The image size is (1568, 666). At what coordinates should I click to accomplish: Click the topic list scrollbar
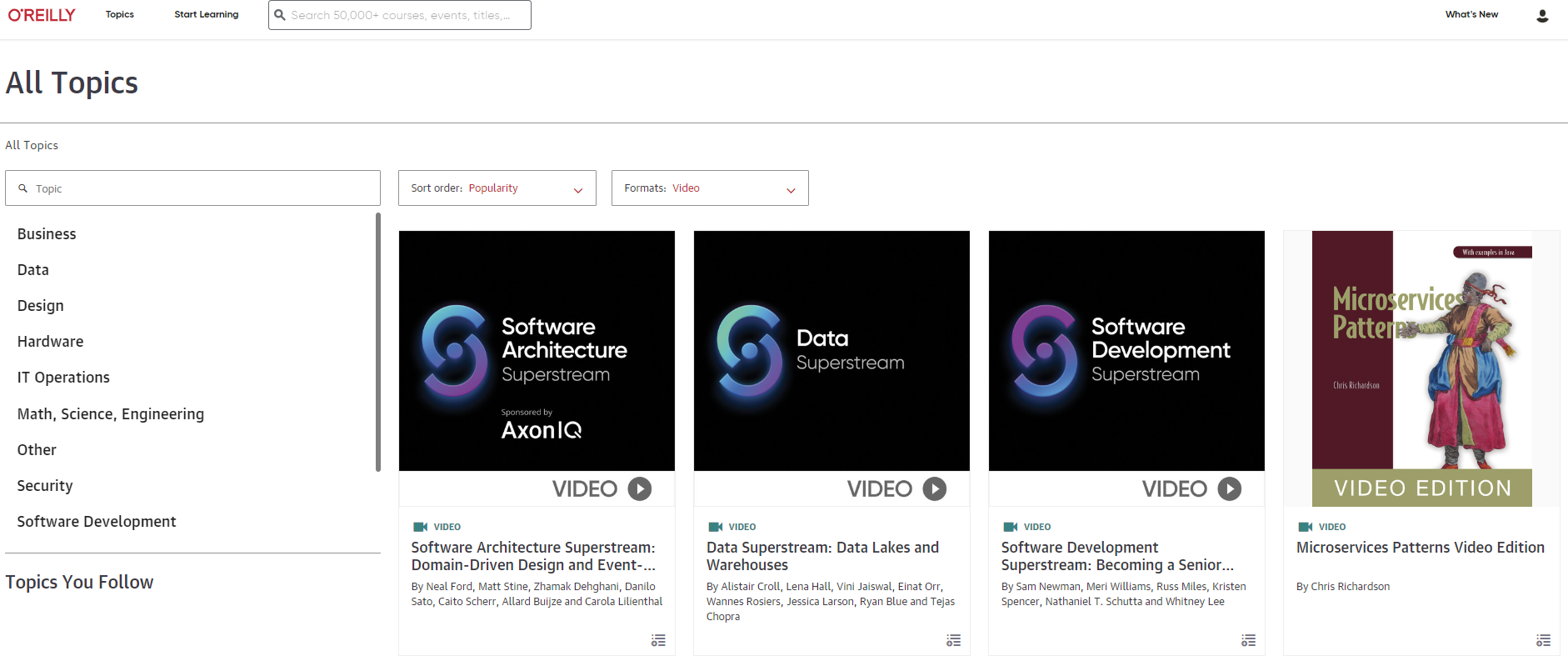tap(378, 342)
